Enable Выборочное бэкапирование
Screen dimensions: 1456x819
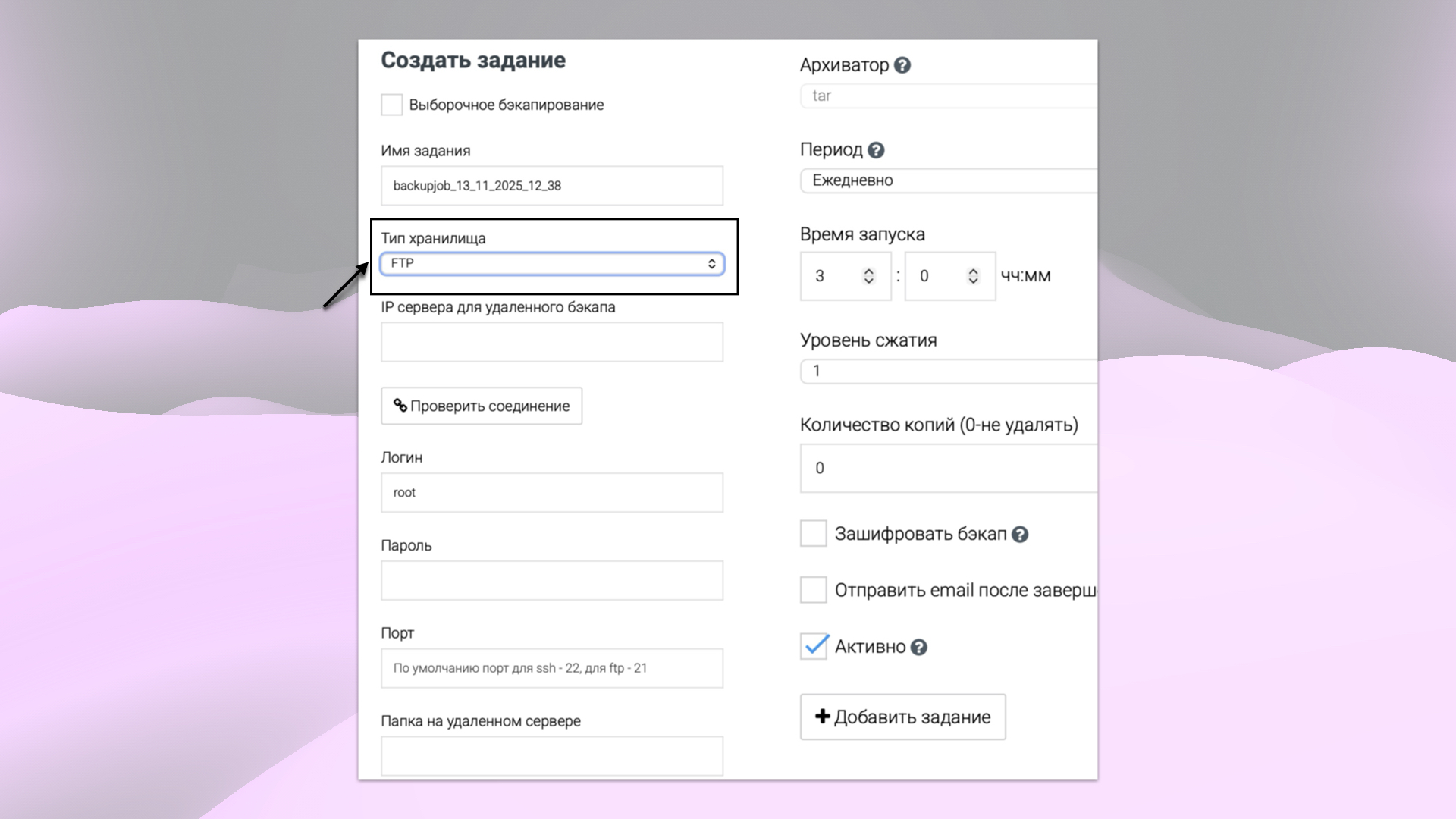point(391,105)
